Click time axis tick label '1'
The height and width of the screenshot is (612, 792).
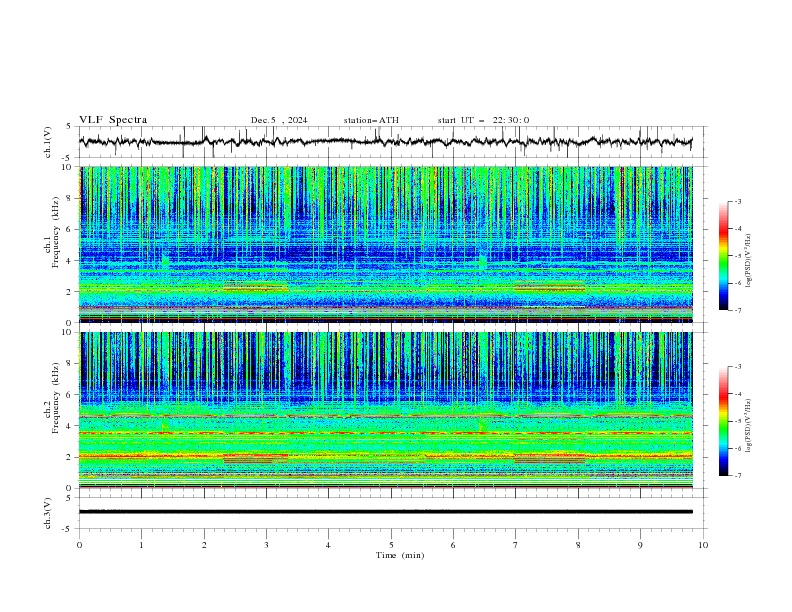click(x=141, y=545)
